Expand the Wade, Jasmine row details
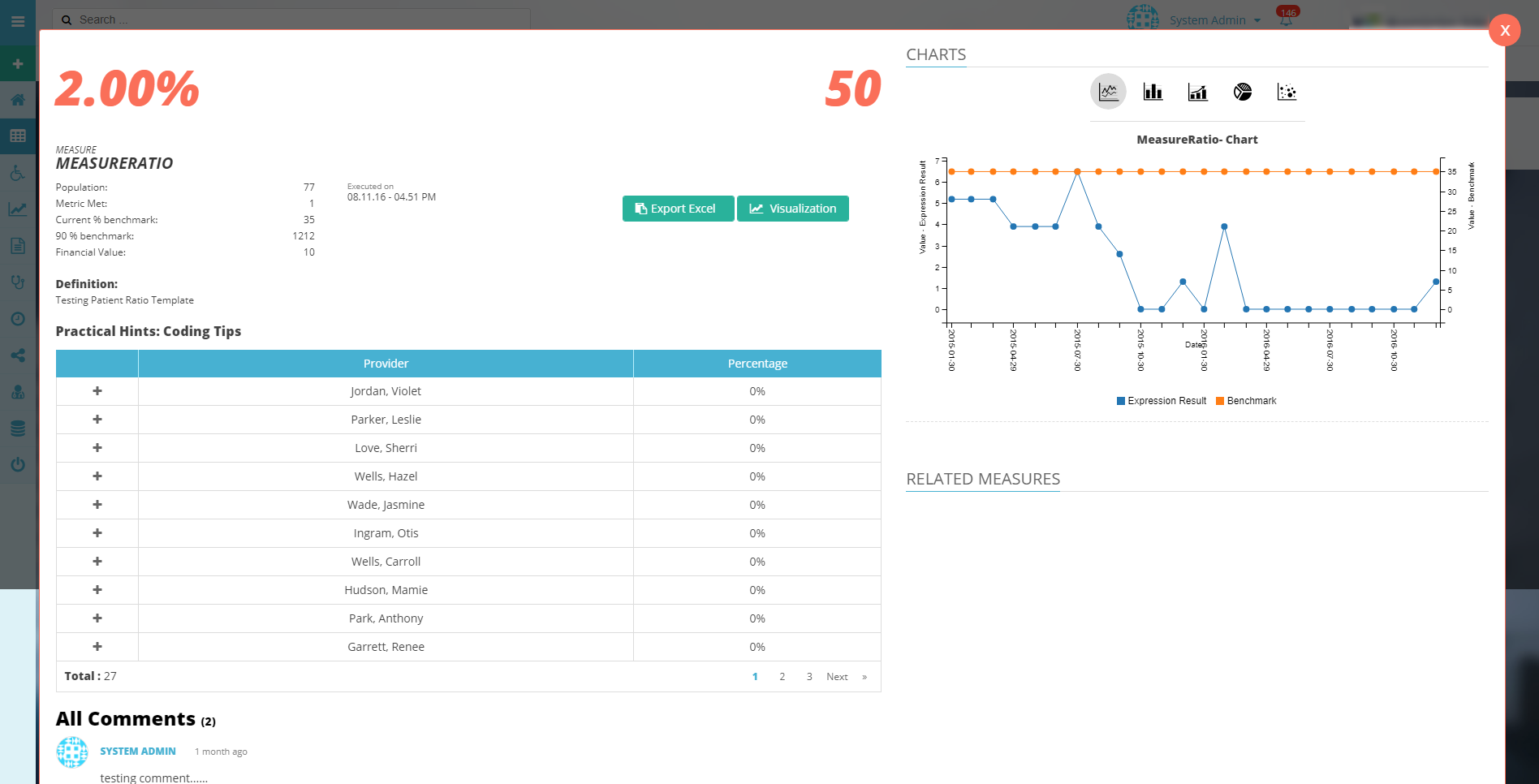Image resolution: width=1539 pixels, height=784 pixels. pyautogui.click(x=97, y=505)
